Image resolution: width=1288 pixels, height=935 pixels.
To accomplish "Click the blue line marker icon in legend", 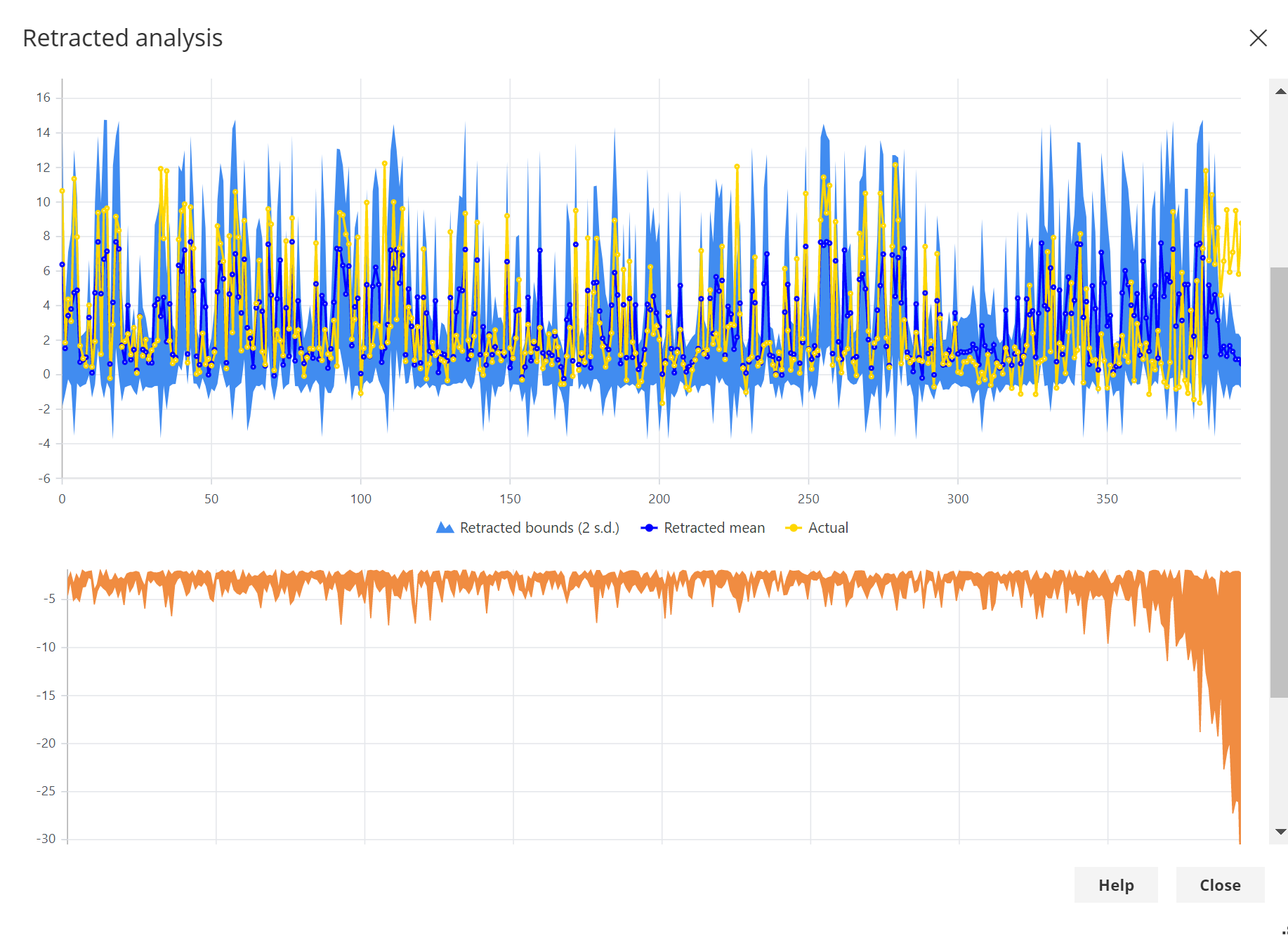I will click(649, 528).
